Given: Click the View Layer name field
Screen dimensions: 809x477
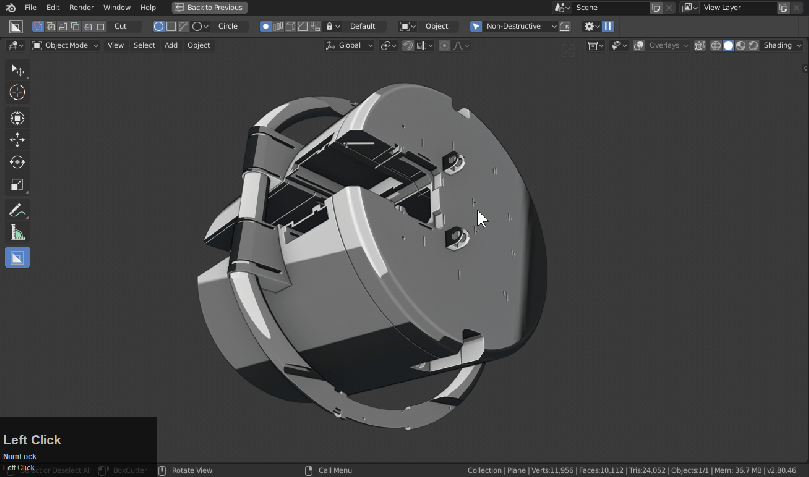Looking at the screenshot, I should coord(737,7).
